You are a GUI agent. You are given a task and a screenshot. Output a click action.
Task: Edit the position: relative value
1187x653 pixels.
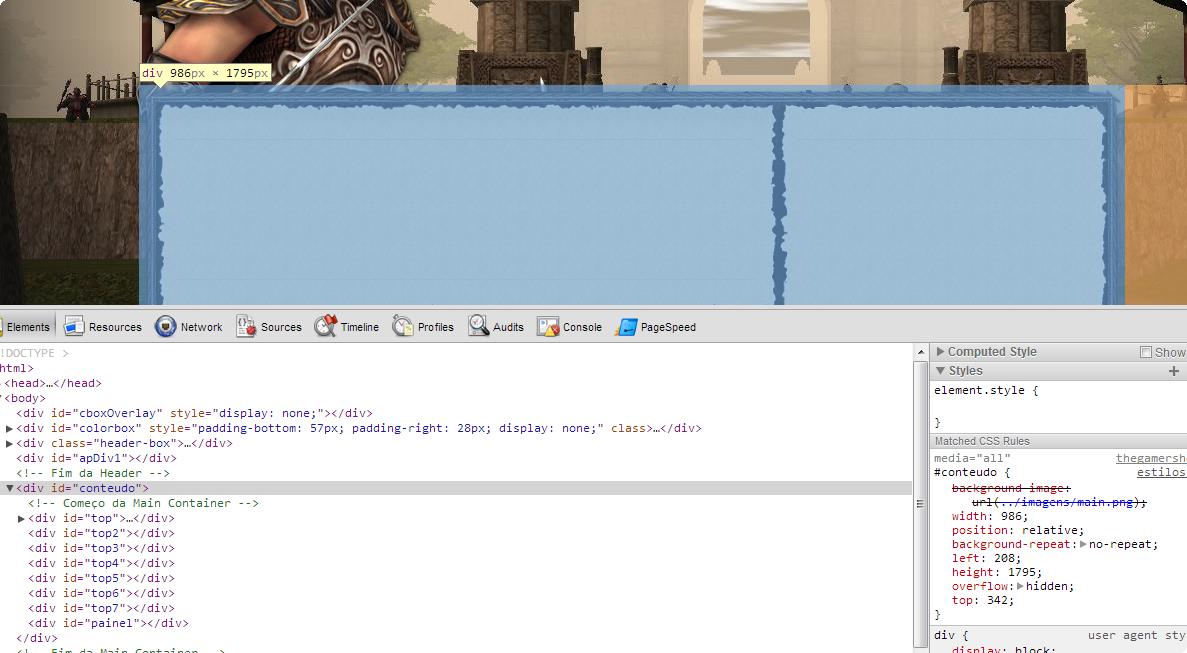(x=1049, y=530)
